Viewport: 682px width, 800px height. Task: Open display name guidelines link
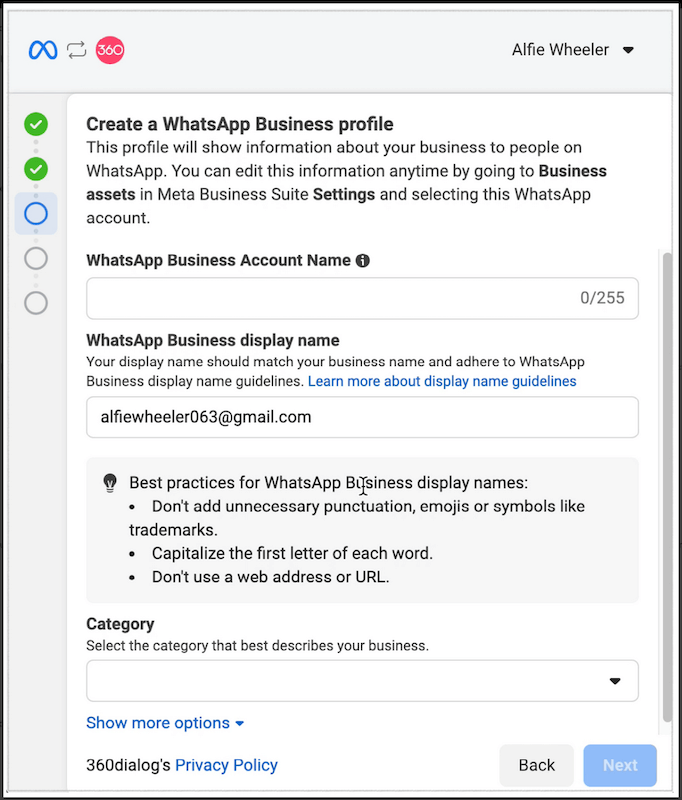442,381
